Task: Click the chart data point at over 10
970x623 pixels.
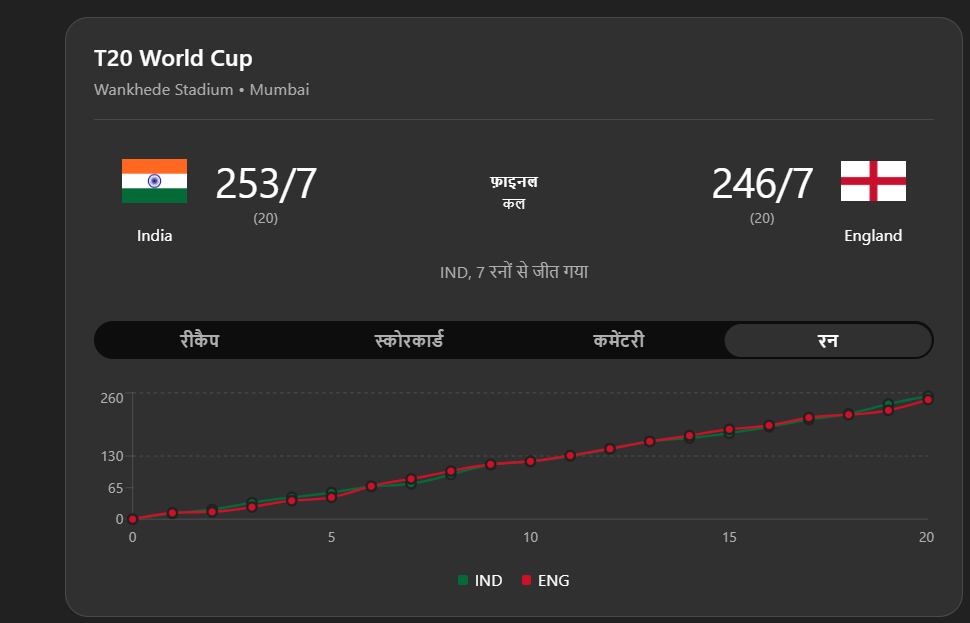Action: 530,461
